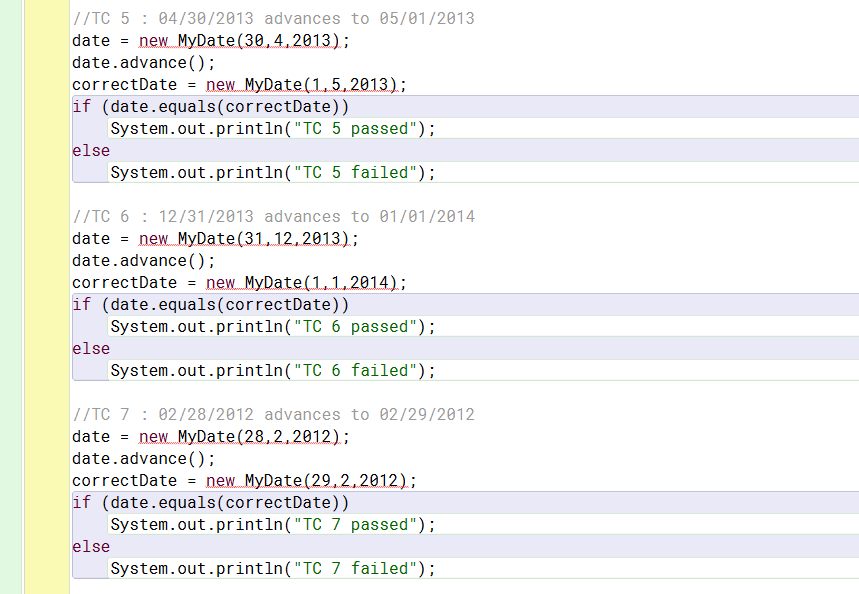859x594 pixels.
Task: Select the TC 6 comment line
Action: [x=272, y=216]
